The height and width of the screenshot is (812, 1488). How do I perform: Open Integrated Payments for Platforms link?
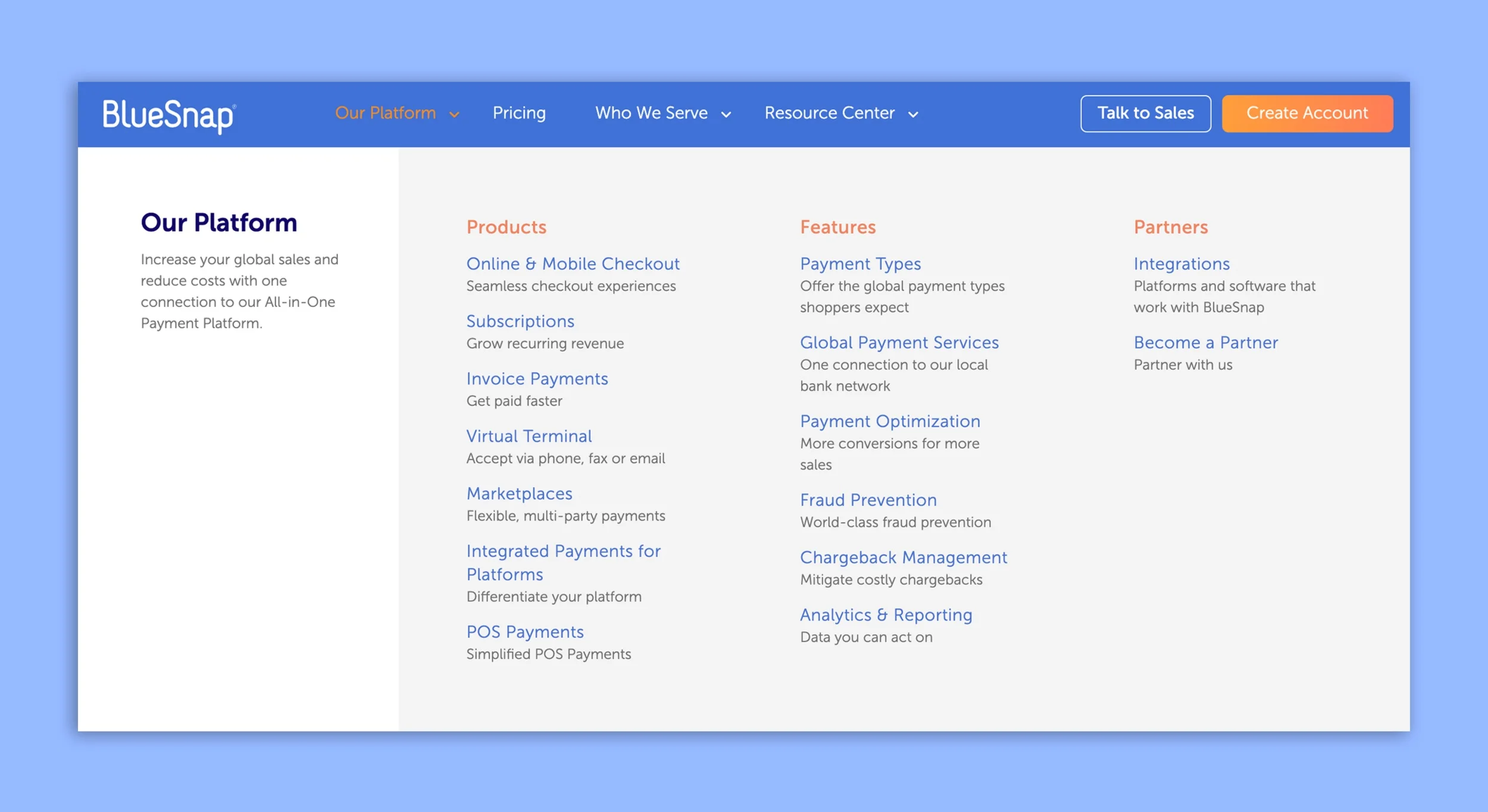click(564, 563)
